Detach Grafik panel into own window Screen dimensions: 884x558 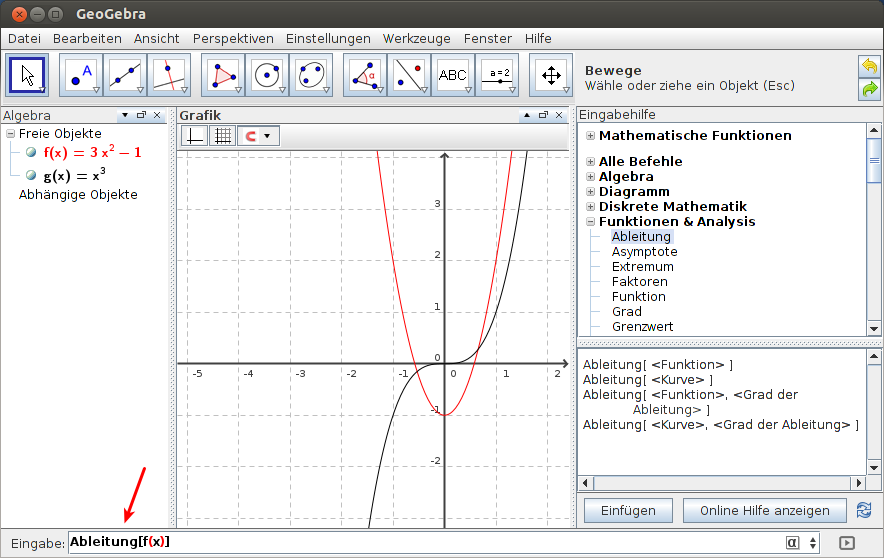(x=543, y=115)
